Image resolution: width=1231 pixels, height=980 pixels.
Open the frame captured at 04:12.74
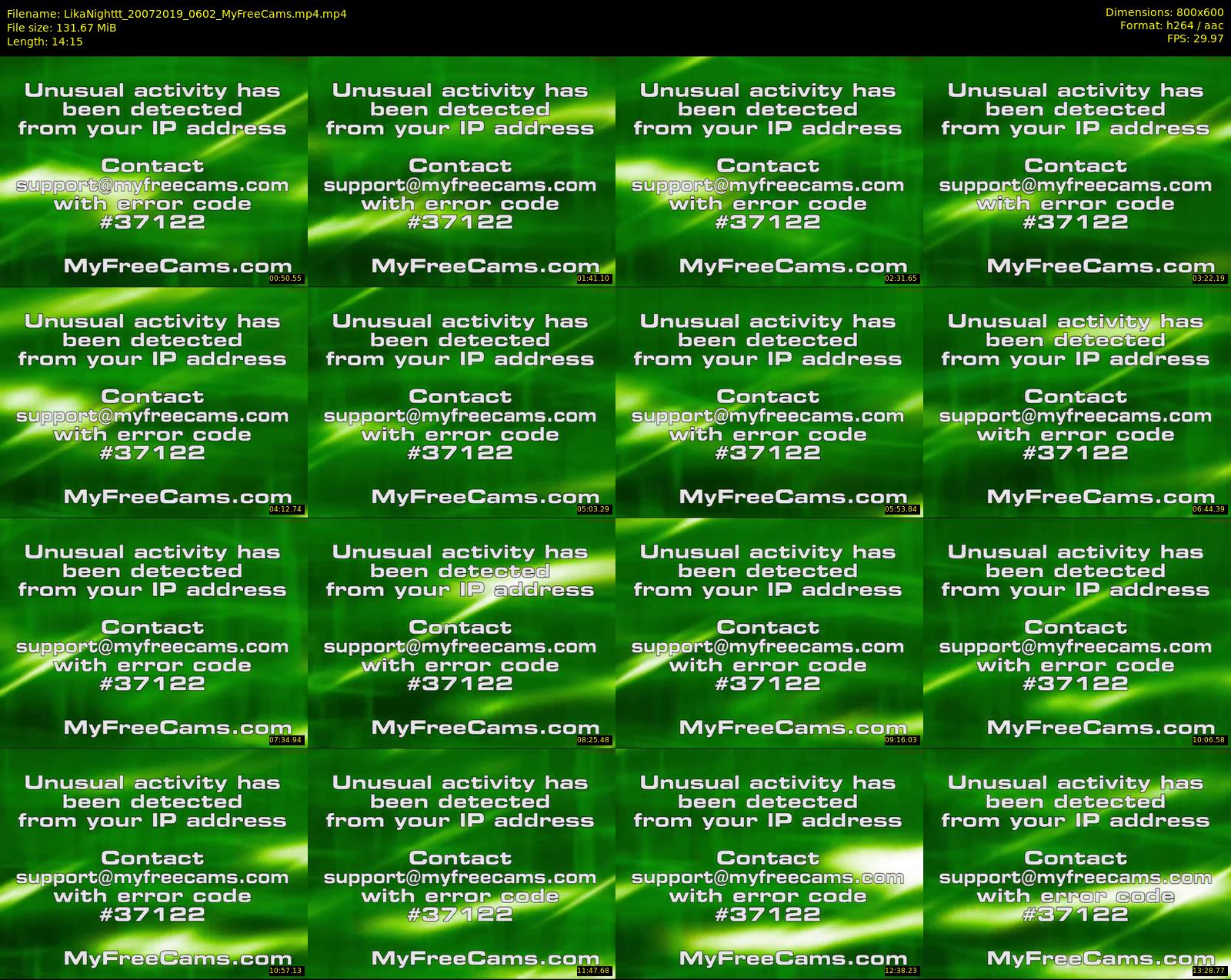[153, 402]
